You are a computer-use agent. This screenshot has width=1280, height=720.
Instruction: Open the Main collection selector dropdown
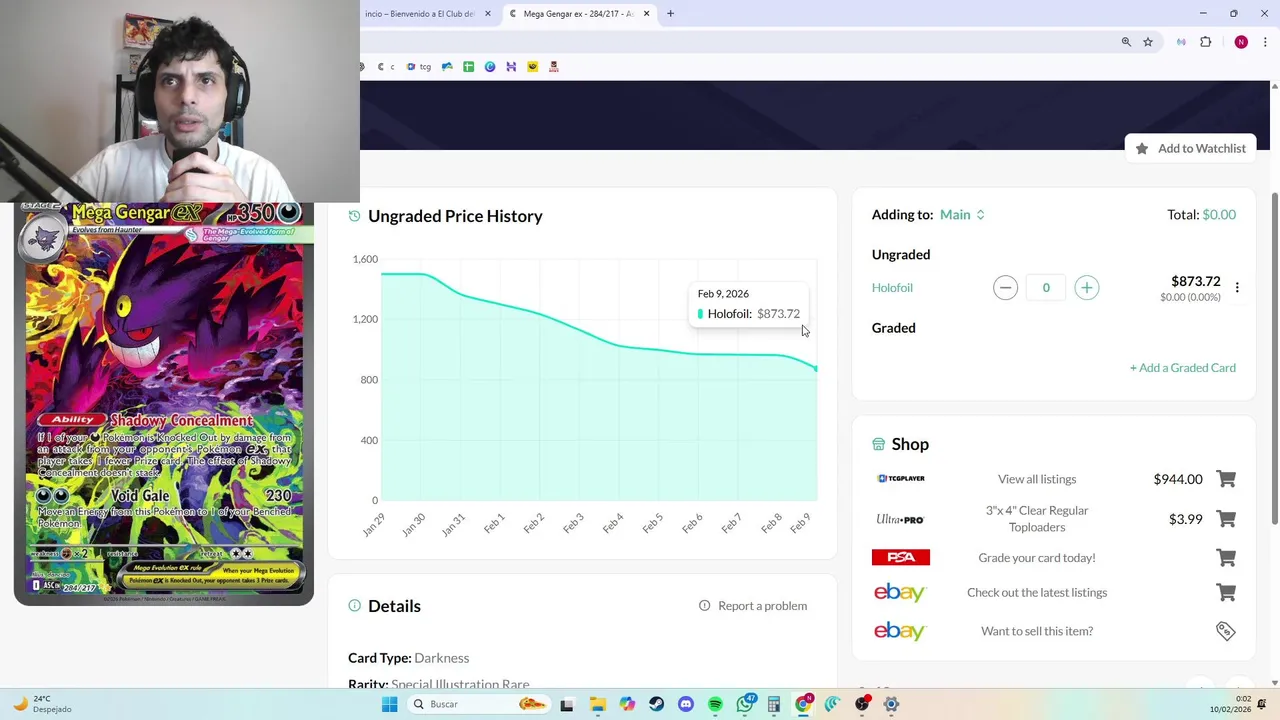tap(962, 214)
